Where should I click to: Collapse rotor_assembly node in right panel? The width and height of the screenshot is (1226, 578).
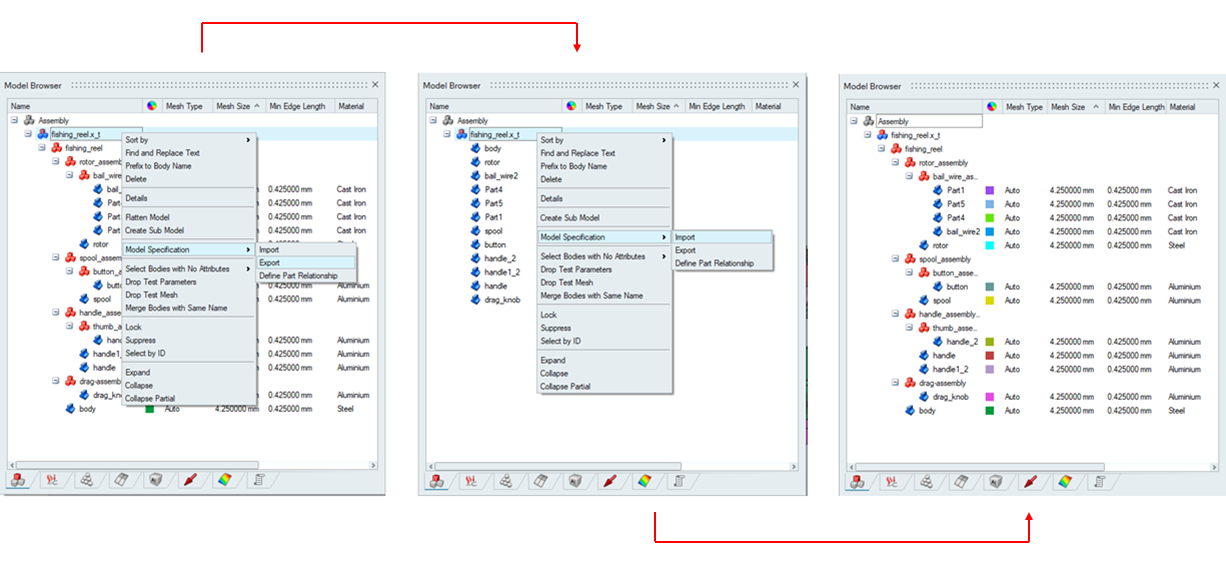click(896, 163)
